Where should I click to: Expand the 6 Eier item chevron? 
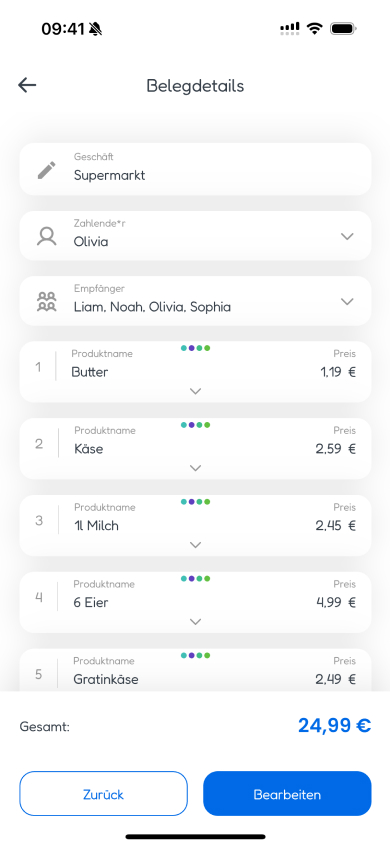[196, 622]
